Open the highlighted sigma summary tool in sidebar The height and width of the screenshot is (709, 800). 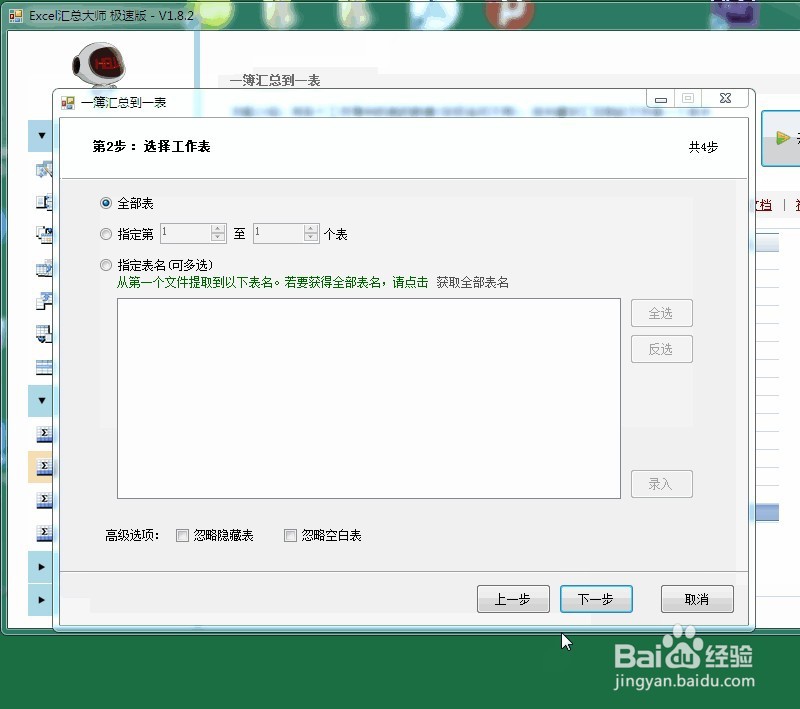(x=44, y=467)
